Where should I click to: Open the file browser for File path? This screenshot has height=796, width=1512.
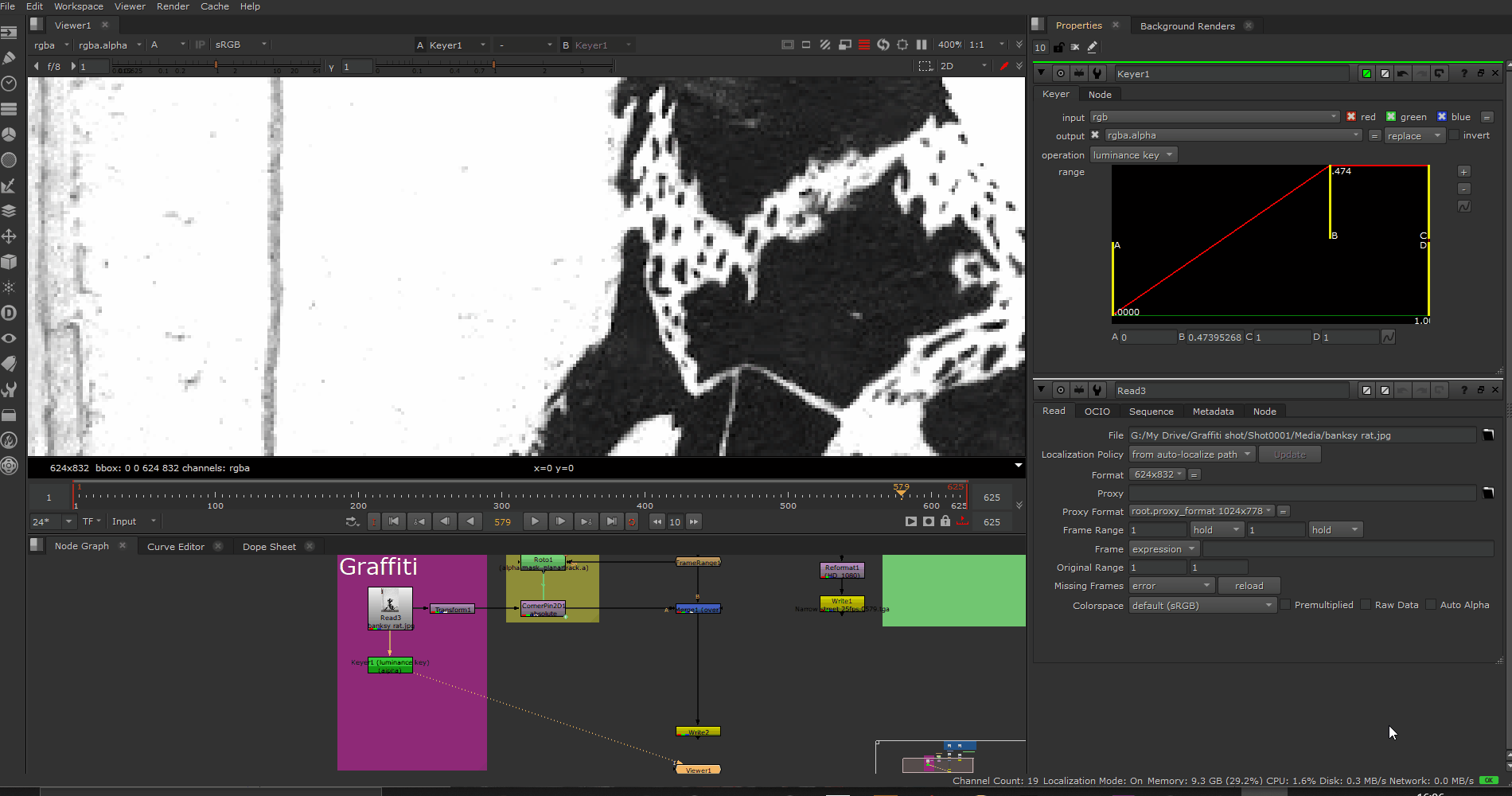[x=1488, y=435]
